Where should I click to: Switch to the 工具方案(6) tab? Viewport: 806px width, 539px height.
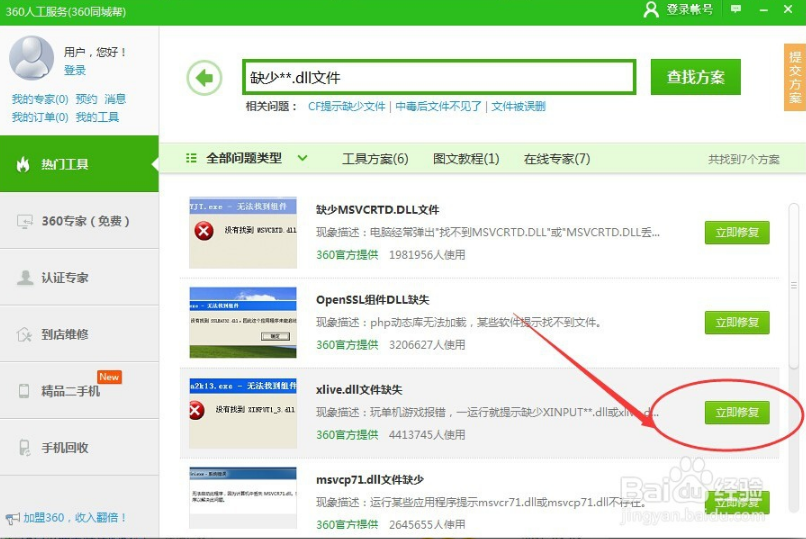(375, 158)
